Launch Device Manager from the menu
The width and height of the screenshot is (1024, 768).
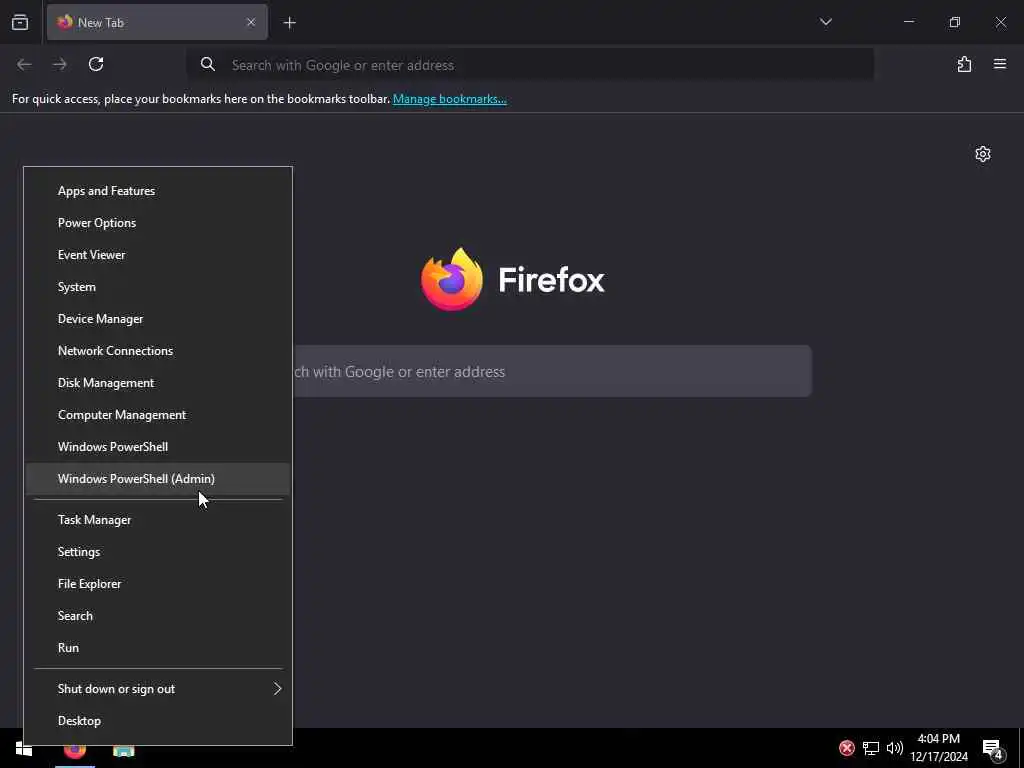(157, 319)
